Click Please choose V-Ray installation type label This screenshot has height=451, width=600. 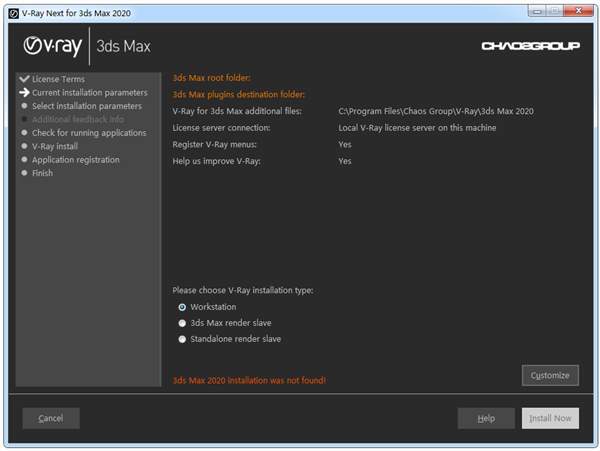point(243,290)
